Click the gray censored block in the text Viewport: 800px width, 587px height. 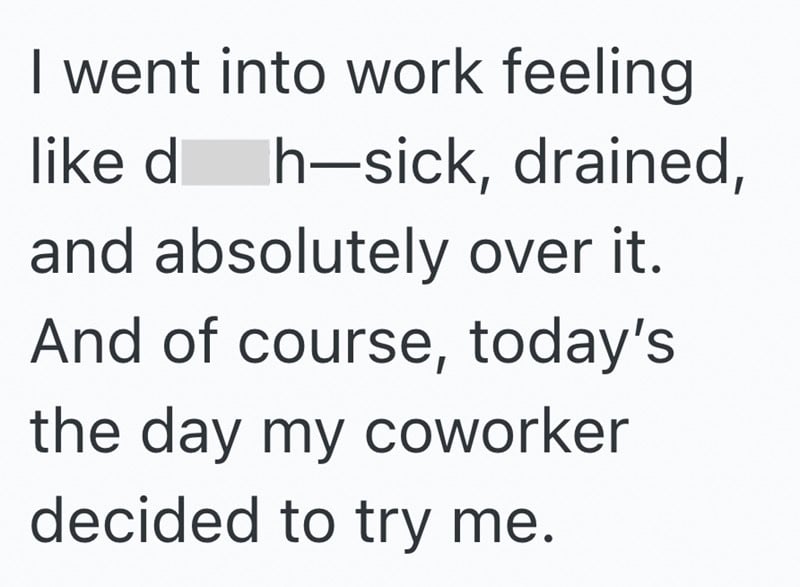pos(226,162)
